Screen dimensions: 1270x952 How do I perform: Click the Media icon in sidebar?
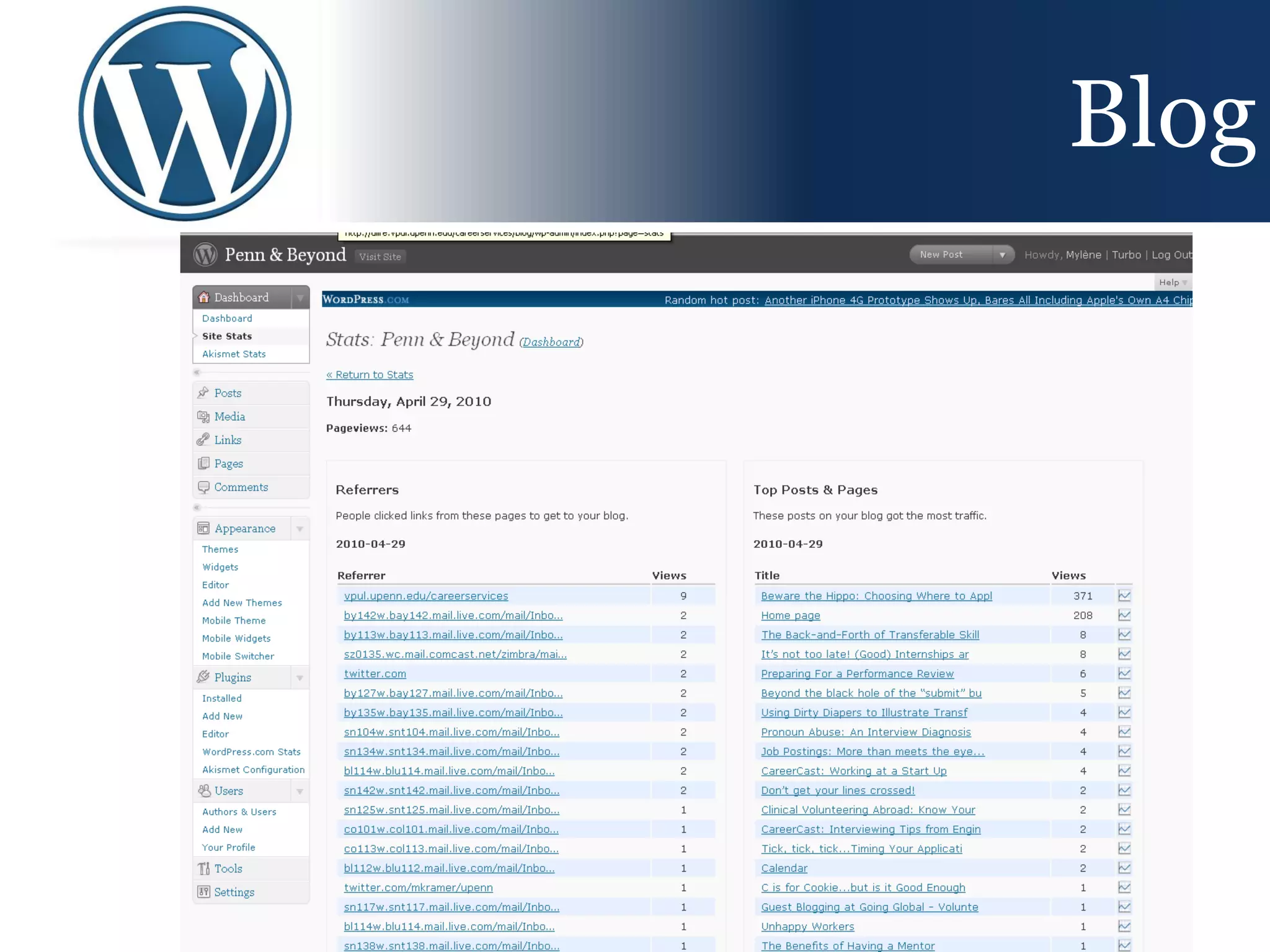pos(203,416)
